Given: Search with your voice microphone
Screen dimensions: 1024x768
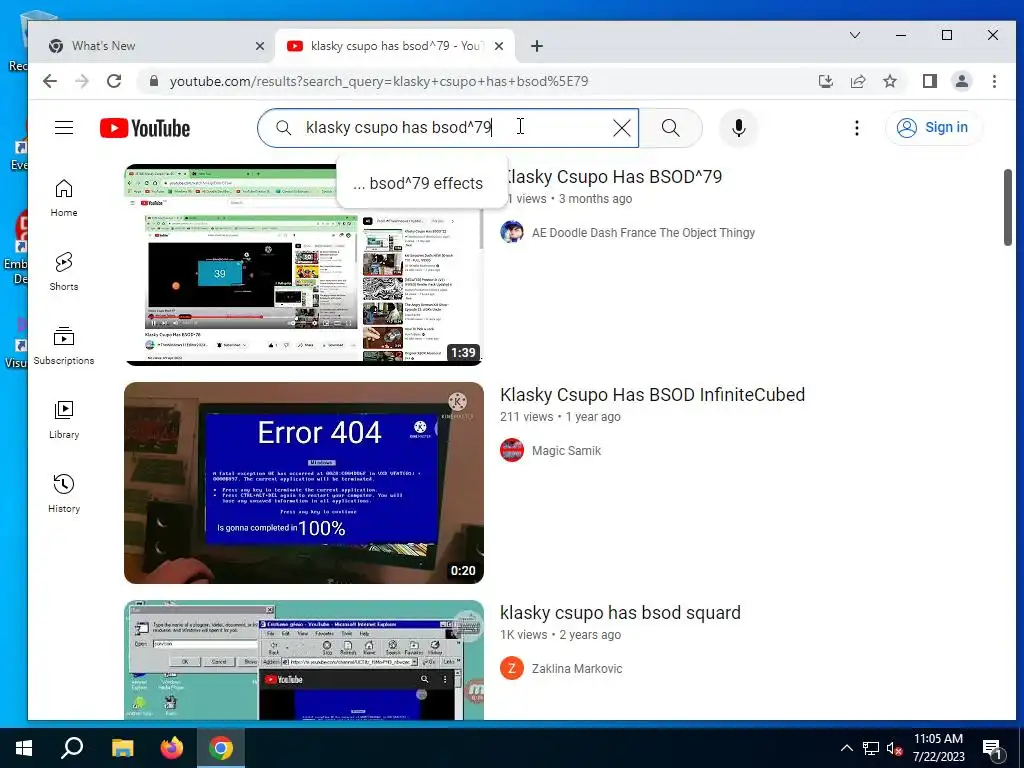Looking at the screenshot, I should [x=739, y=128].
